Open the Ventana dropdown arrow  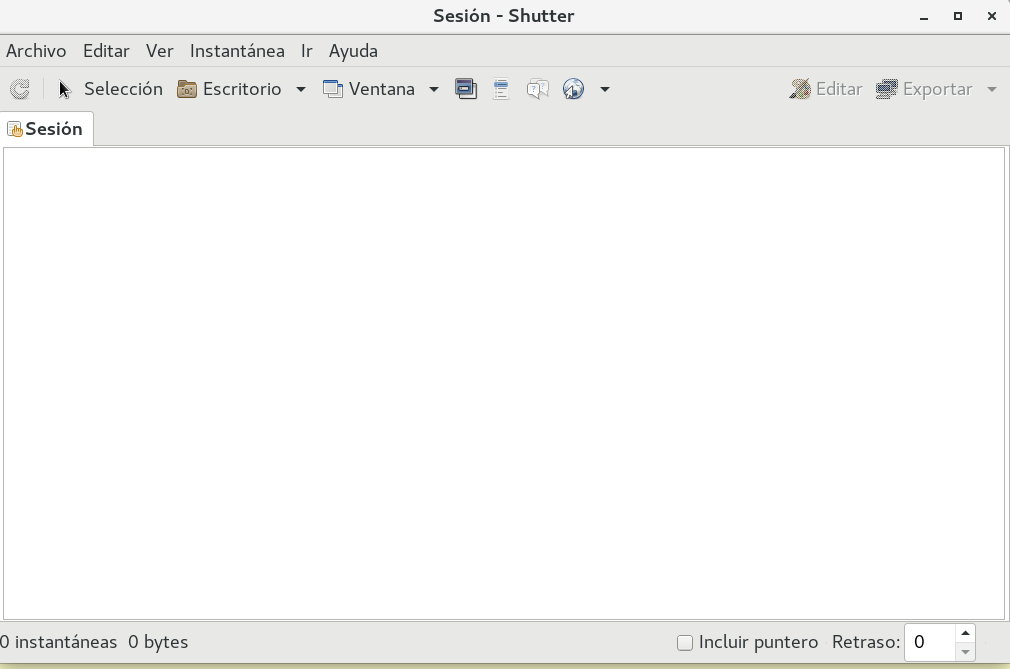click(433, 89)
